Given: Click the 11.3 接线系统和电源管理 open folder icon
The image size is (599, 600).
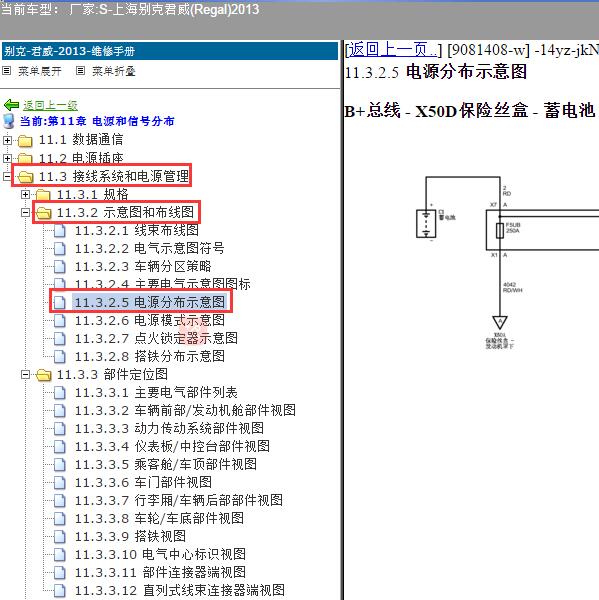Looking at the screenshot, I should coord(25,177).
